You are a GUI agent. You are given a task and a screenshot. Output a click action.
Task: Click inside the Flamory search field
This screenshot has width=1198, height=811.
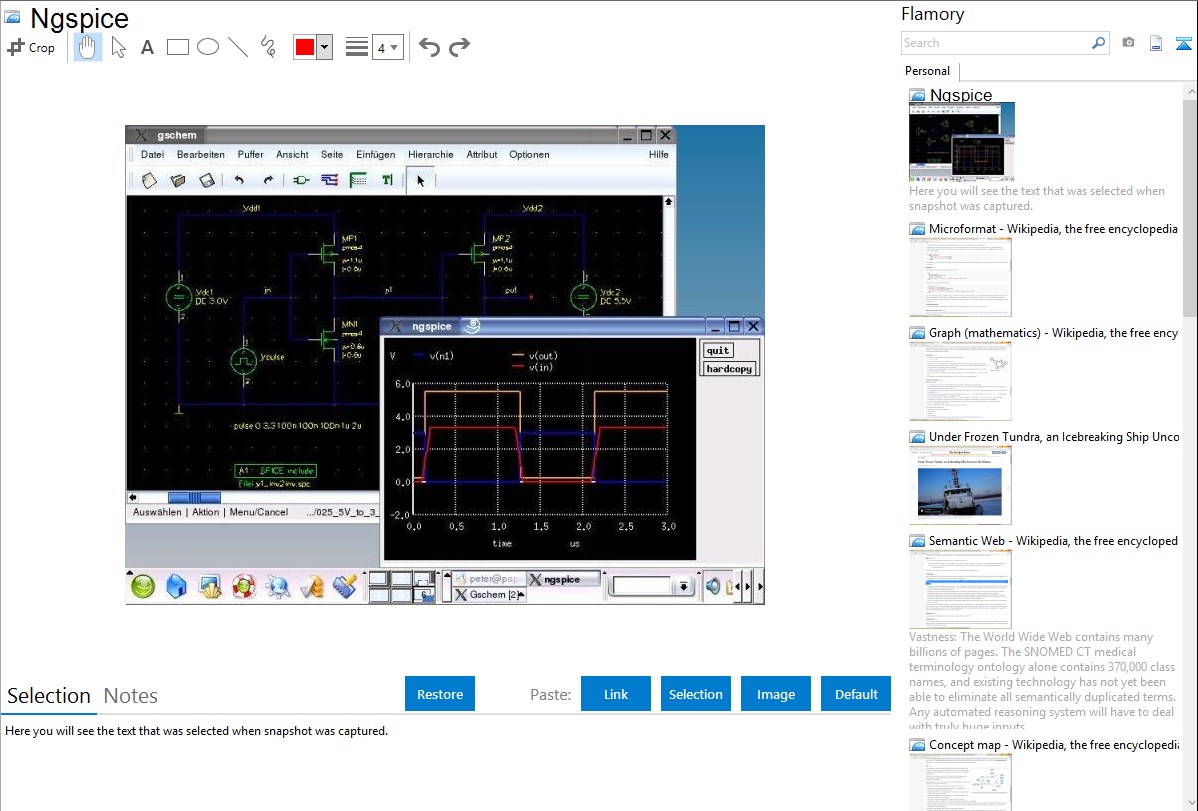click(x=995, y=43)
